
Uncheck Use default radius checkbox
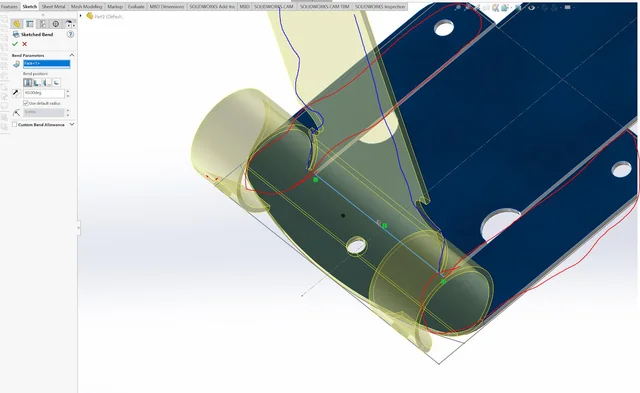pyautogui.click(x=26, y=103)
